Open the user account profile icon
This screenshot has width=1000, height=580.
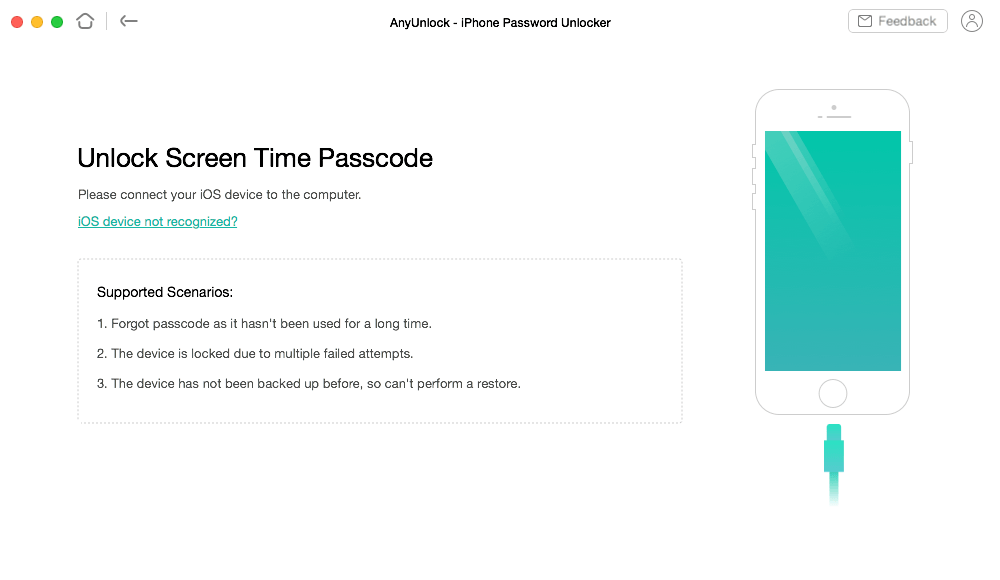coord(971,21)
